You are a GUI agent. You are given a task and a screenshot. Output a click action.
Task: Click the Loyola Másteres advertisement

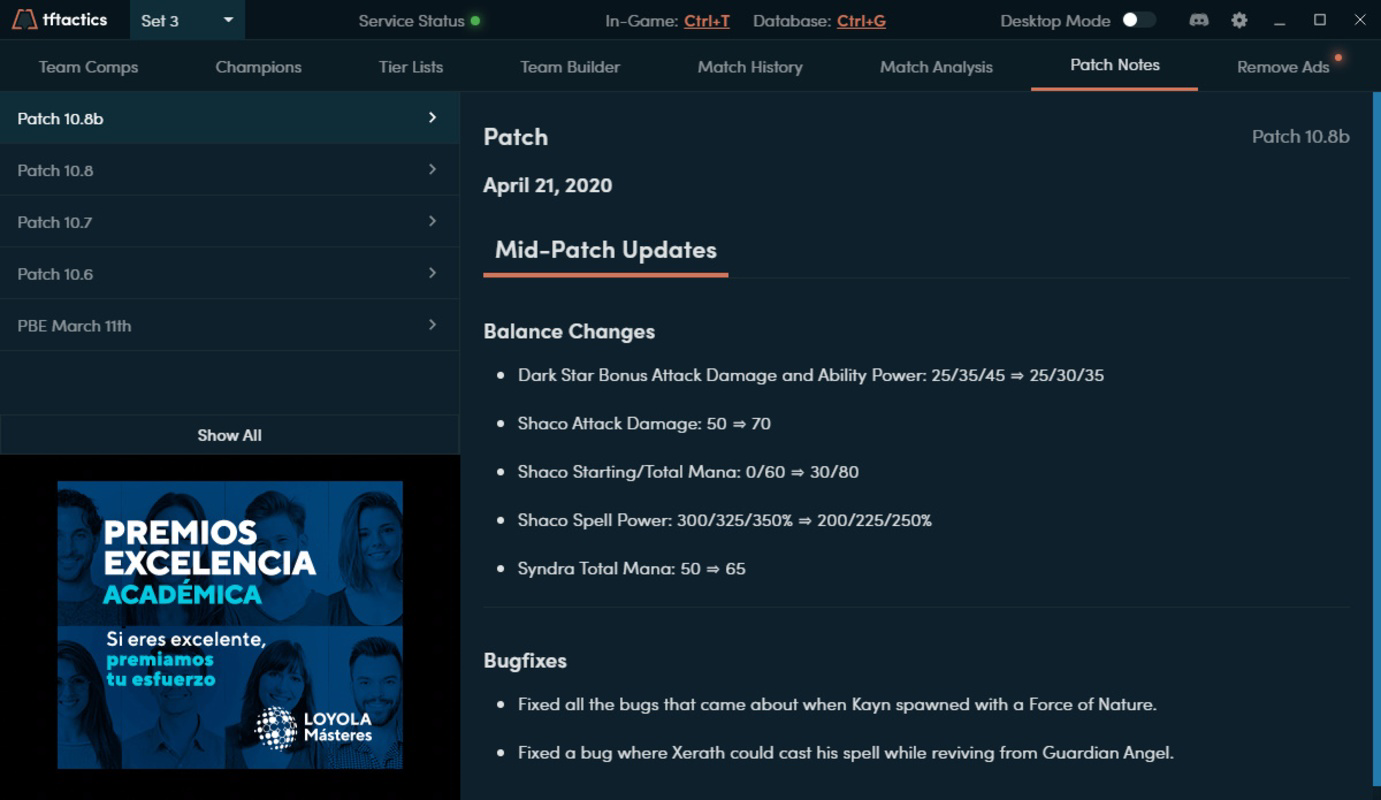coord(230,625)
